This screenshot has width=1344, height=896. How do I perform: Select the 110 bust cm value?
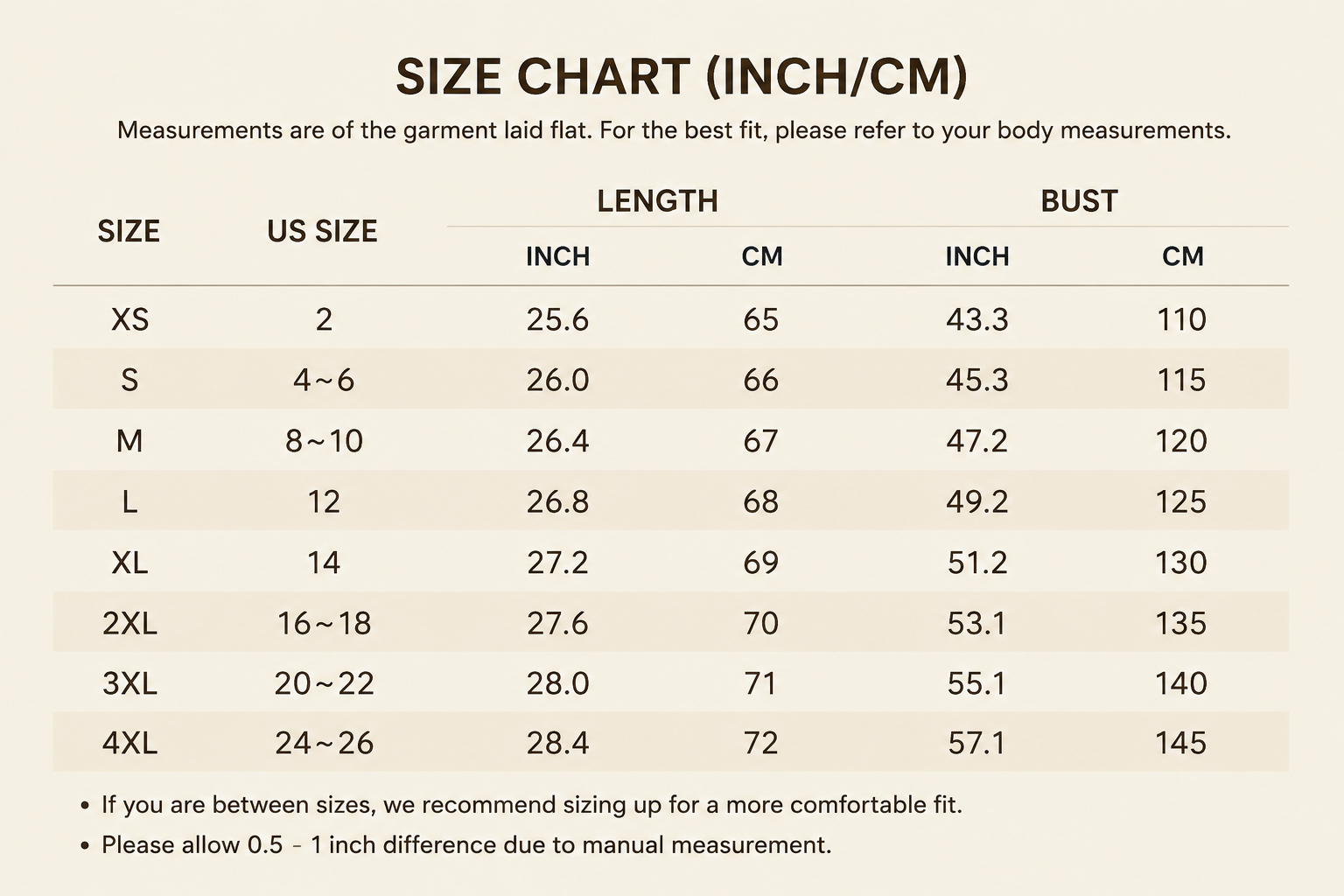[1181, 319]
